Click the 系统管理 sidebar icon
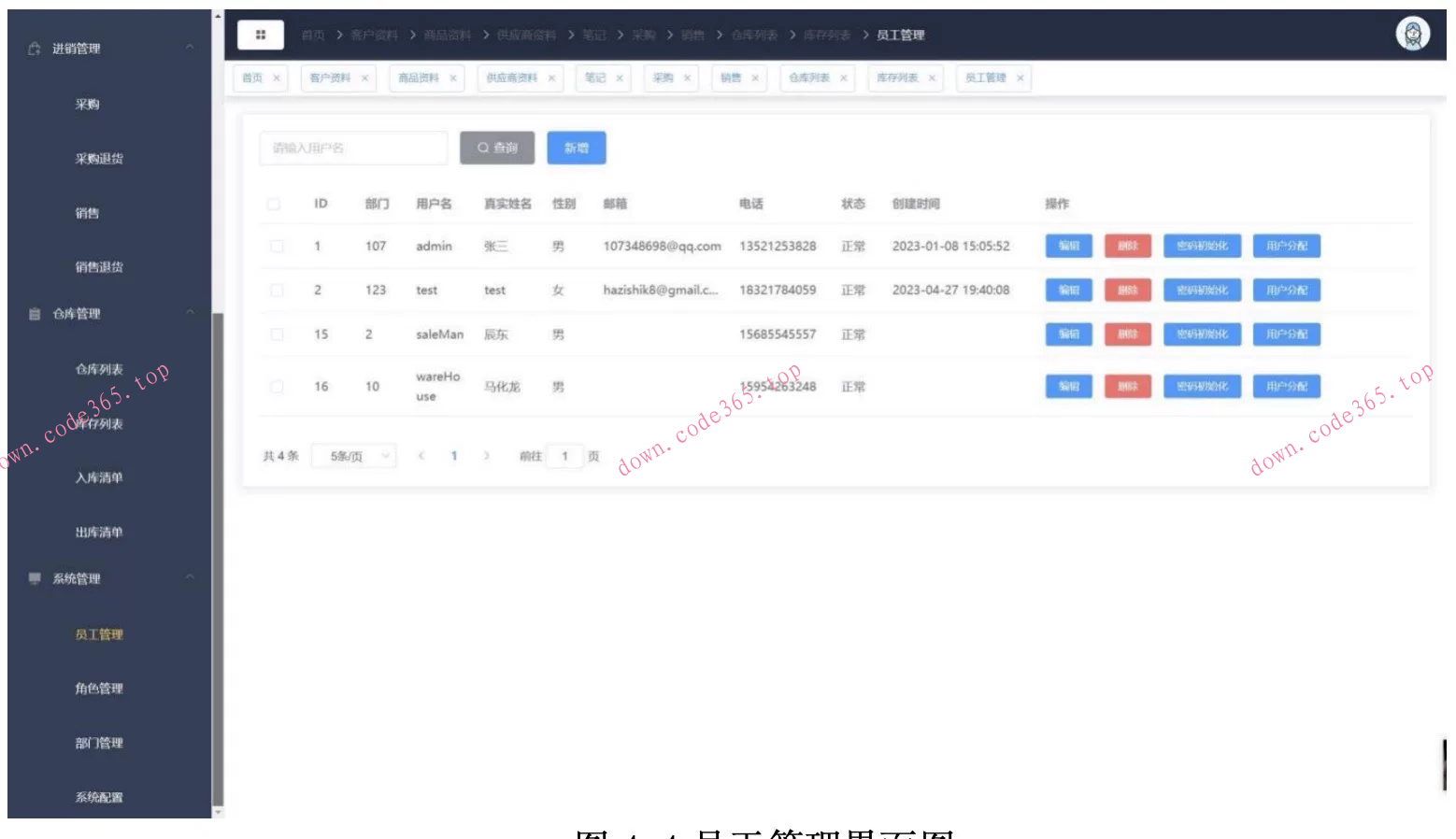This screenshot has height=839, width=1456. [35, 578]
